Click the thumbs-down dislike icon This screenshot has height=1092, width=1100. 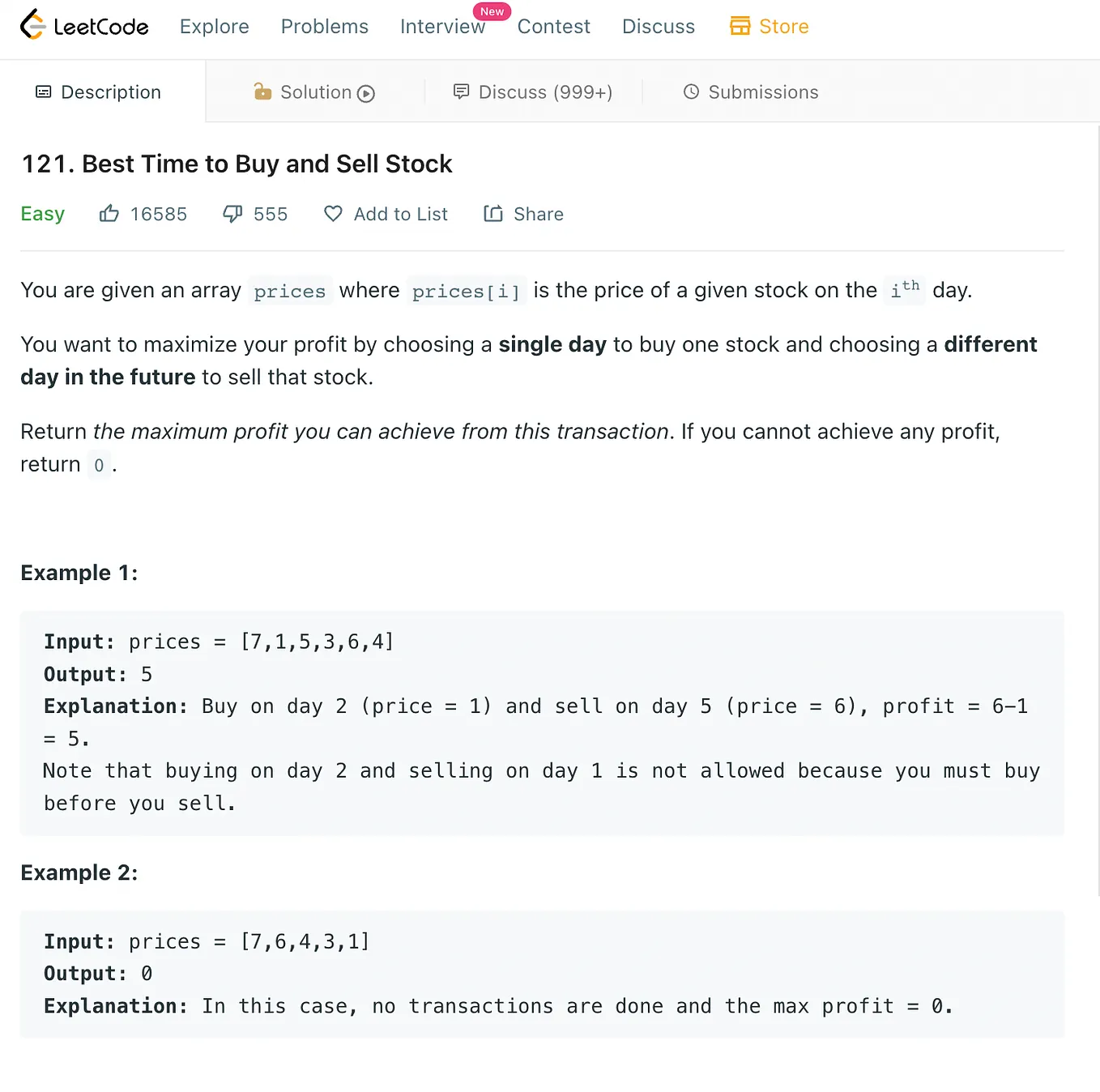coord(232,214)
